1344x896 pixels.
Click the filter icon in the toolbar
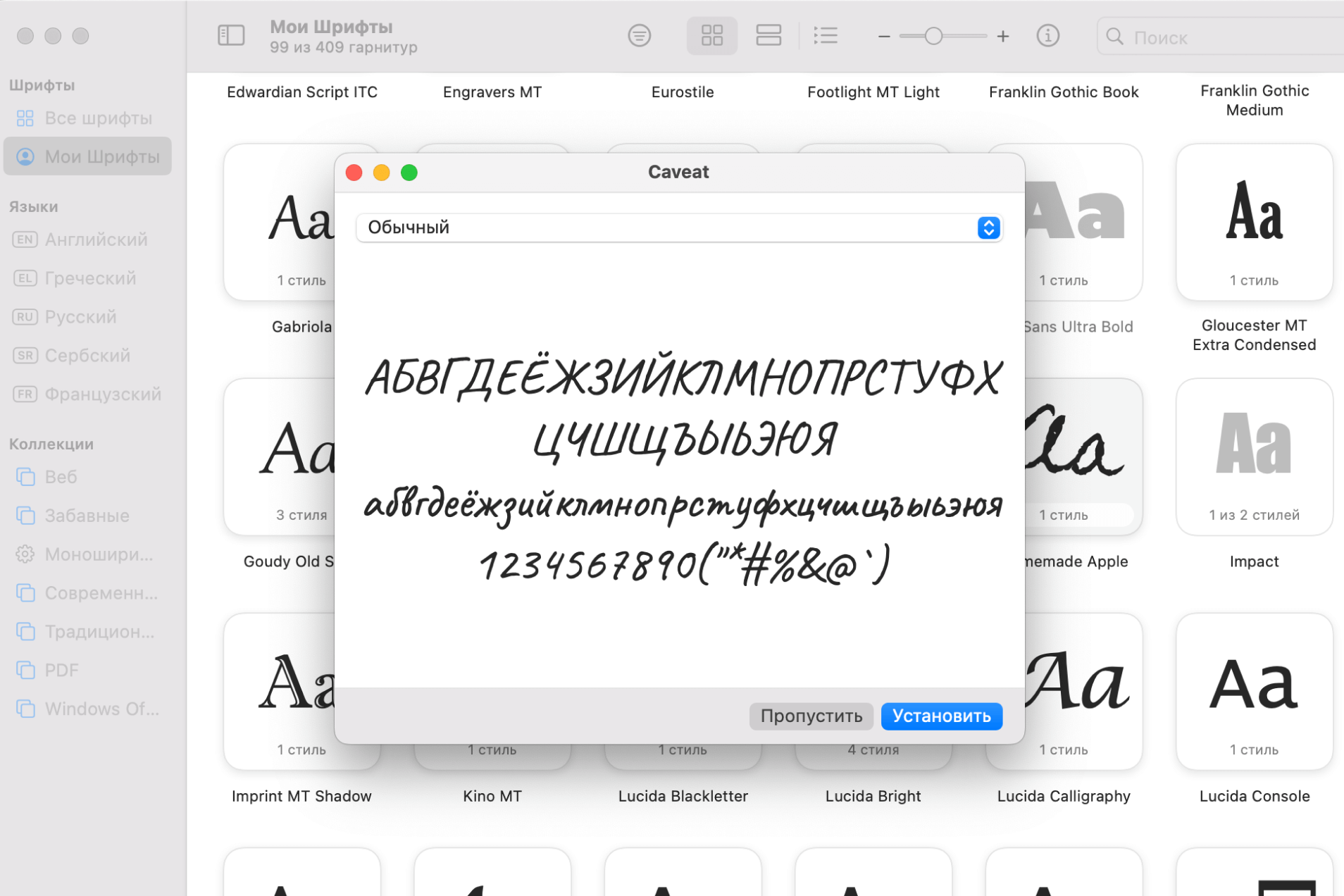tap(639, 35)
